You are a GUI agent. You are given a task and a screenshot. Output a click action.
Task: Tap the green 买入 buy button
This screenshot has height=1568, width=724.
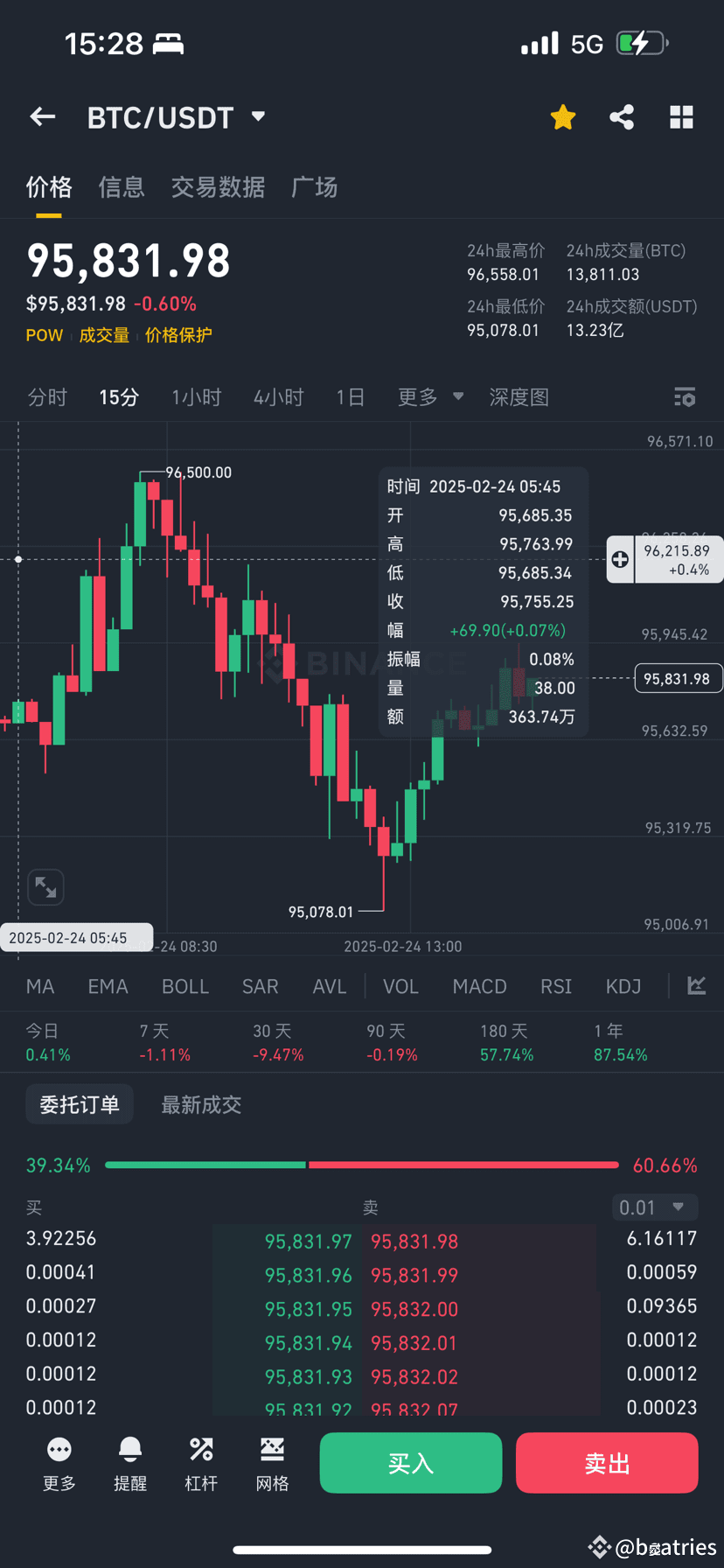click(x=411, y=1463)
